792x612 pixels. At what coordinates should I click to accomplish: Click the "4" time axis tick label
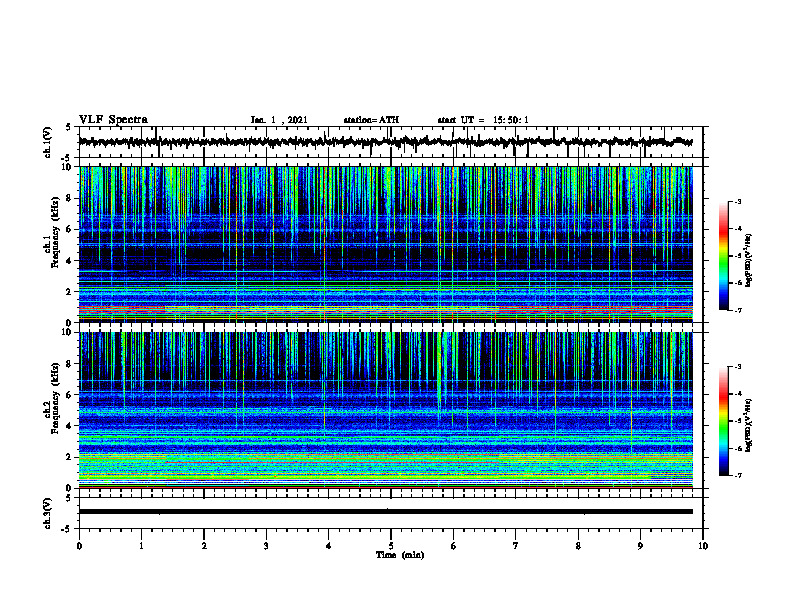[x=329, y=546]
